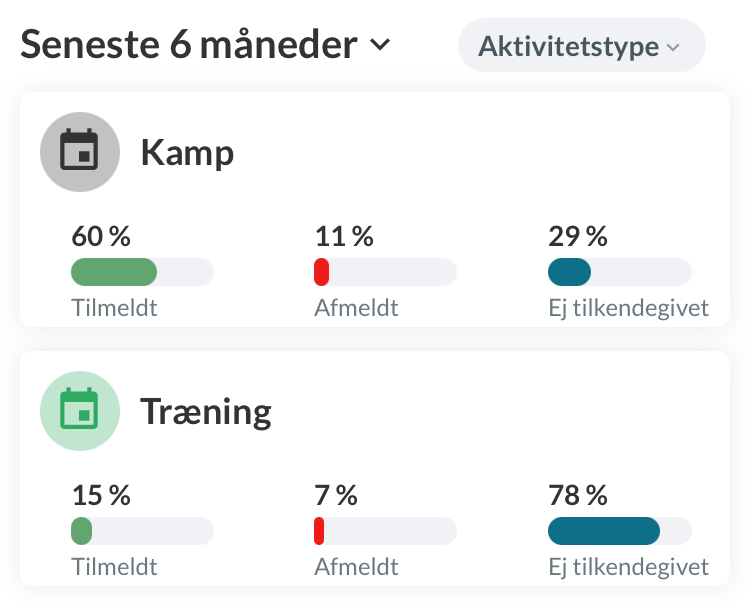The height and width of the screenshot is (608, 750).
Task: Click the 60 % value in Kamp
Action: [x=101, y=237]
